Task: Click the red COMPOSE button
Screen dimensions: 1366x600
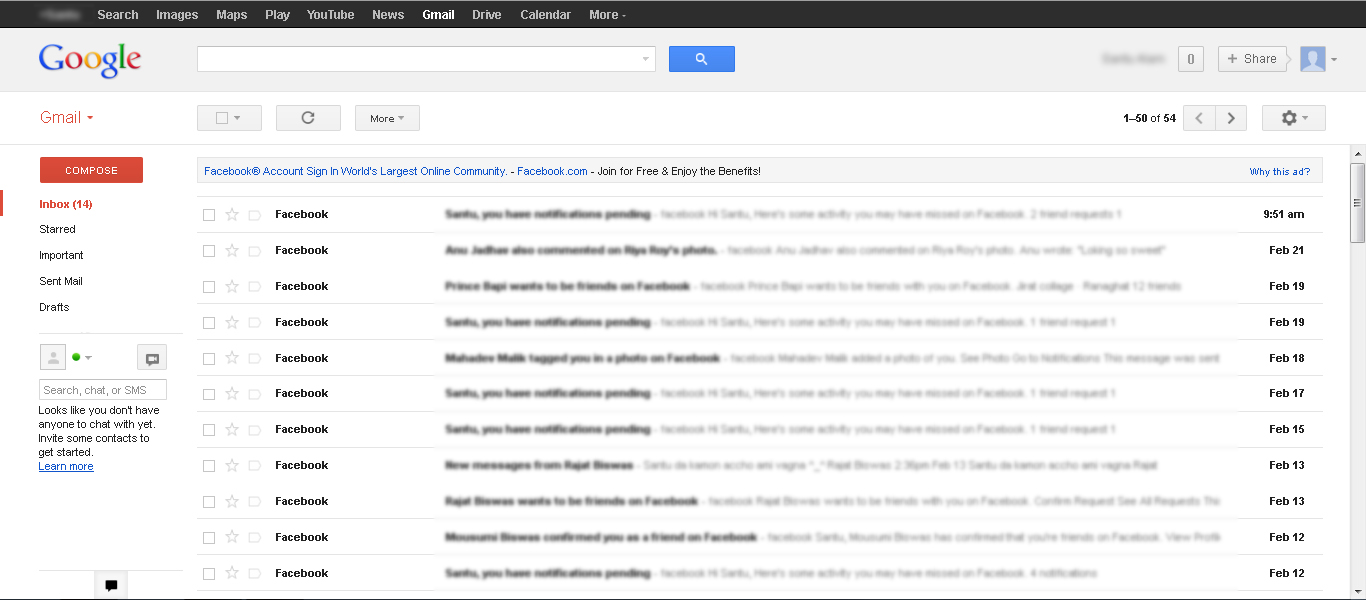Action: [91, 170]
